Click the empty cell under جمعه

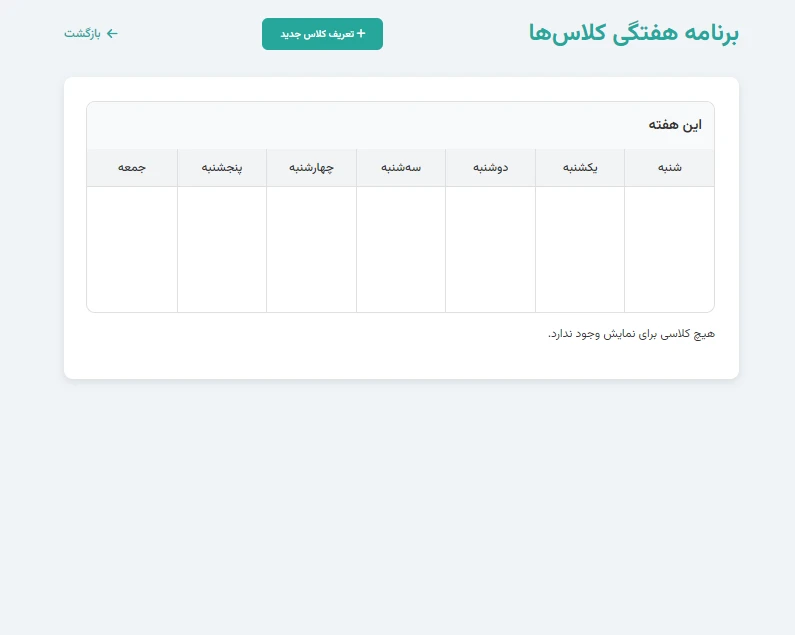point(132,249)
